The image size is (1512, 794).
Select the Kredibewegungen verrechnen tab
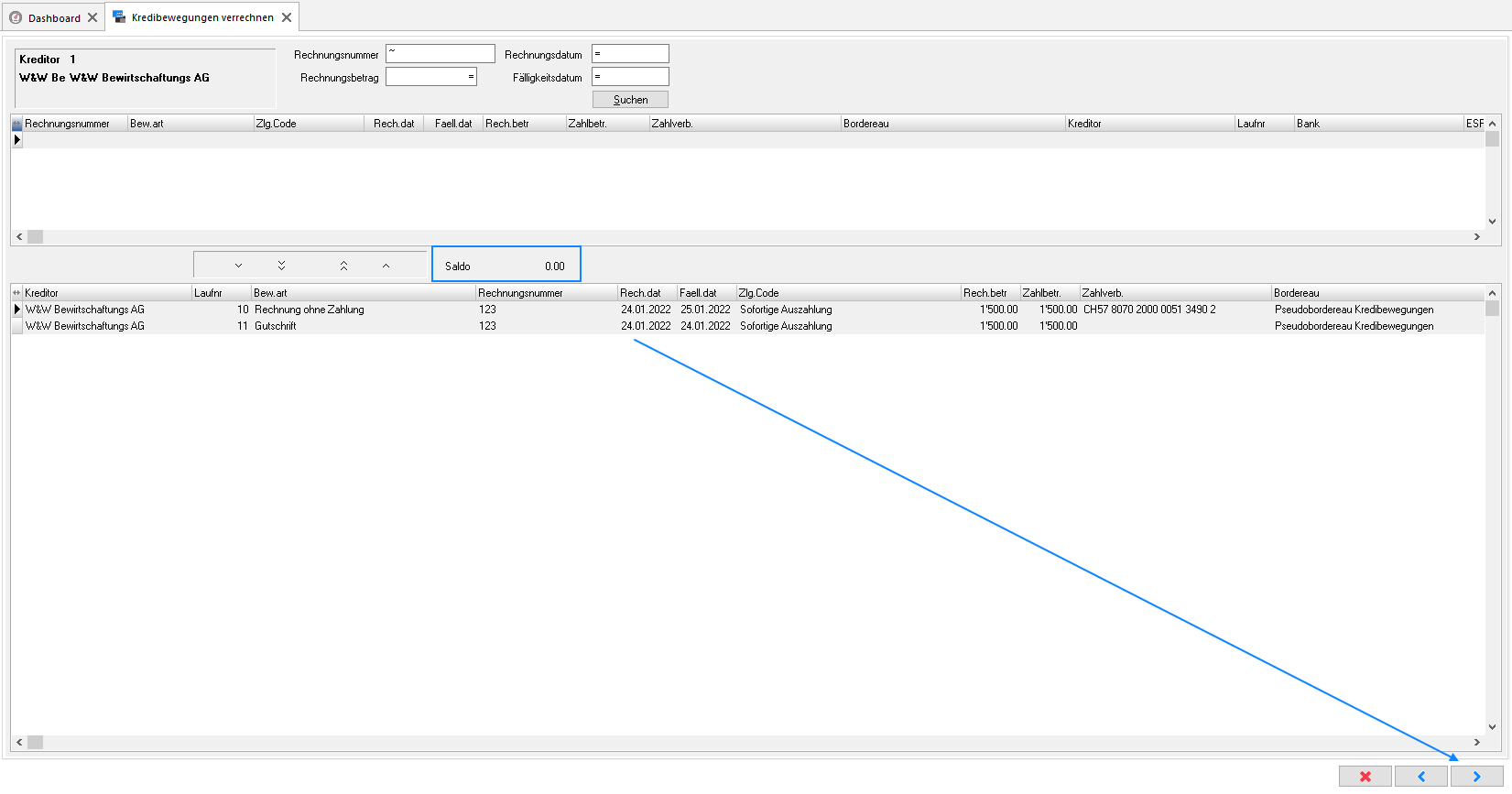point(202,17)
